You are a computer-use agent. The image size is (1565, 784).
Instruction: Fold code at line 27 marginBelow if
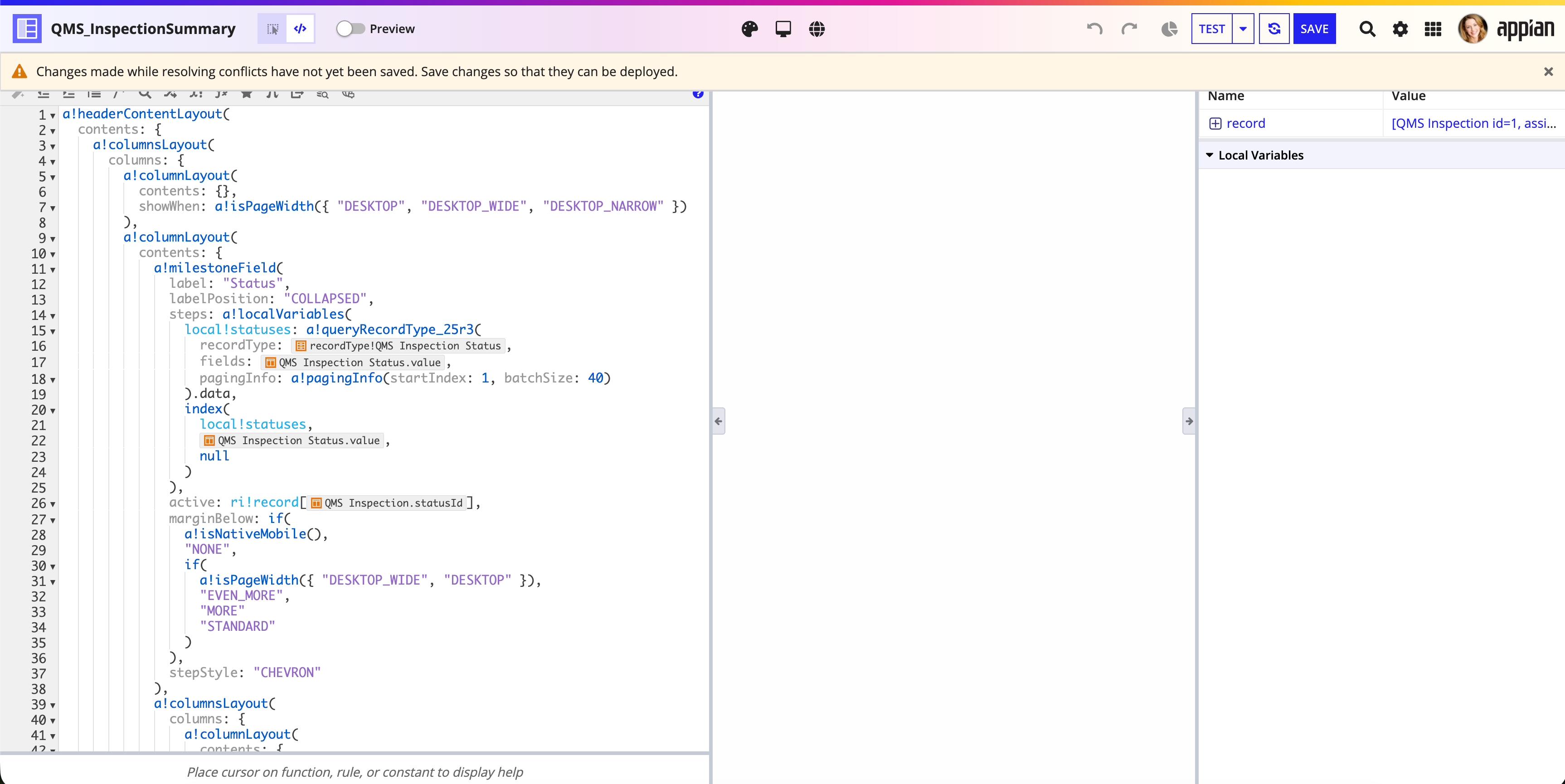(53, 520)
